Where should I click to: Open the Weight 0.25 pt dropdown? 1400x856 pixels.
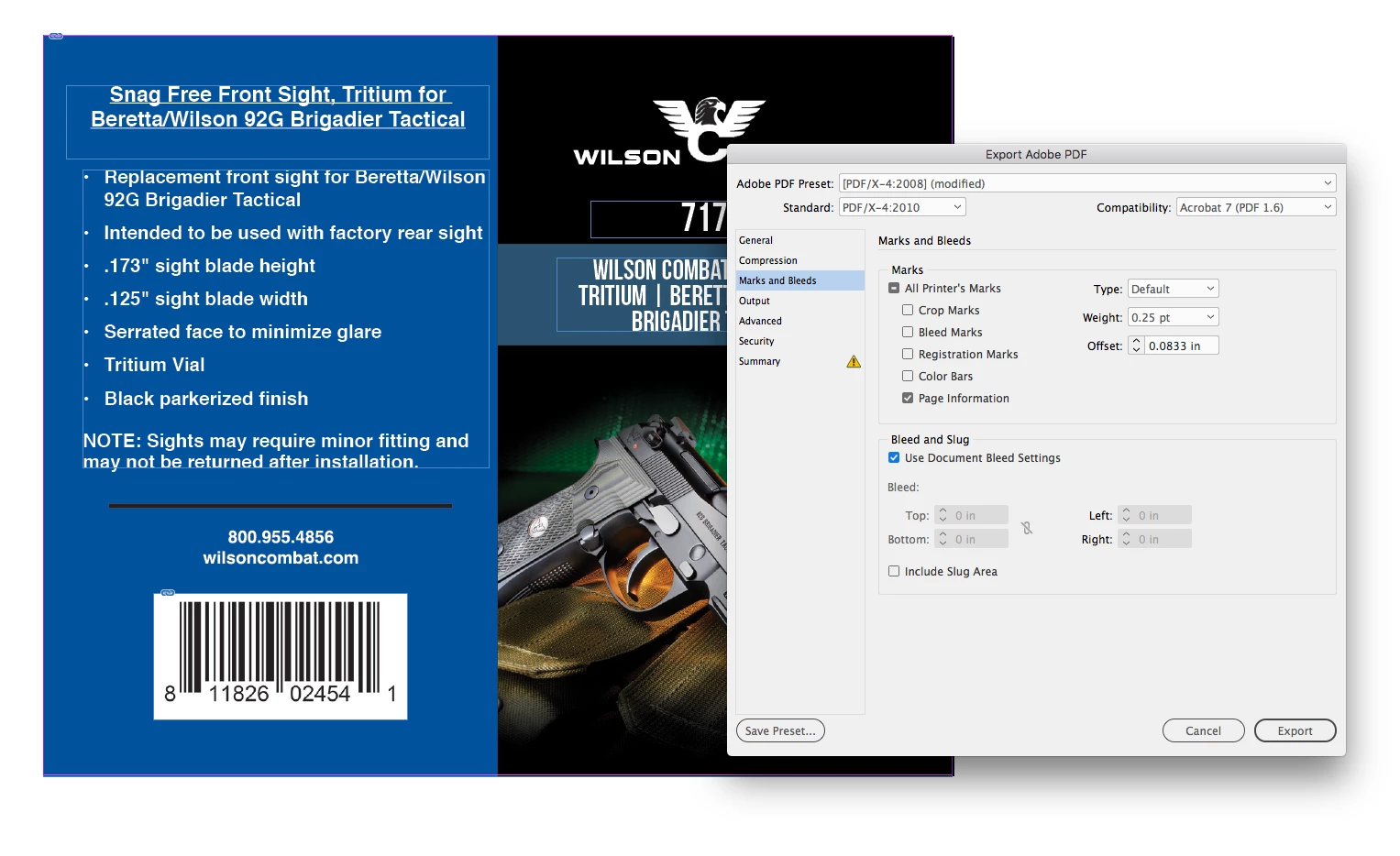click(x=1173, y=317)
